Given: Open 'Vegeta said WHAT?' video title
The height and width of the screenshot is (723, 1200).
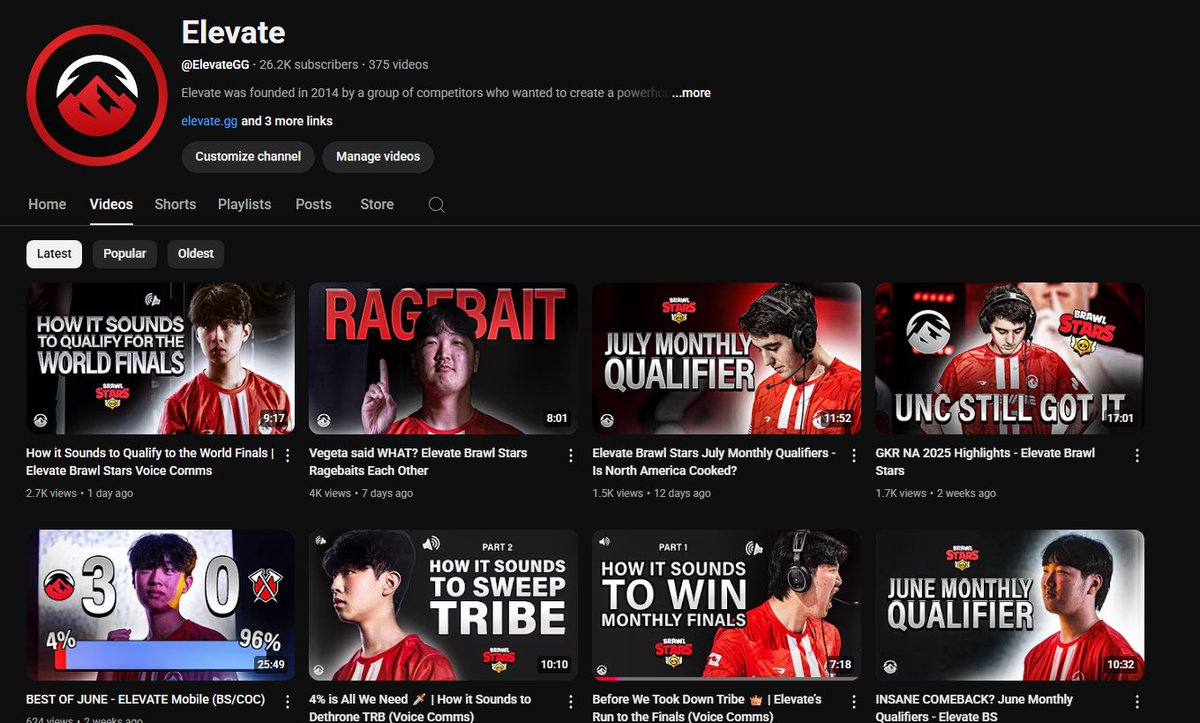Looking at the screenshot, I should point(418,462).
